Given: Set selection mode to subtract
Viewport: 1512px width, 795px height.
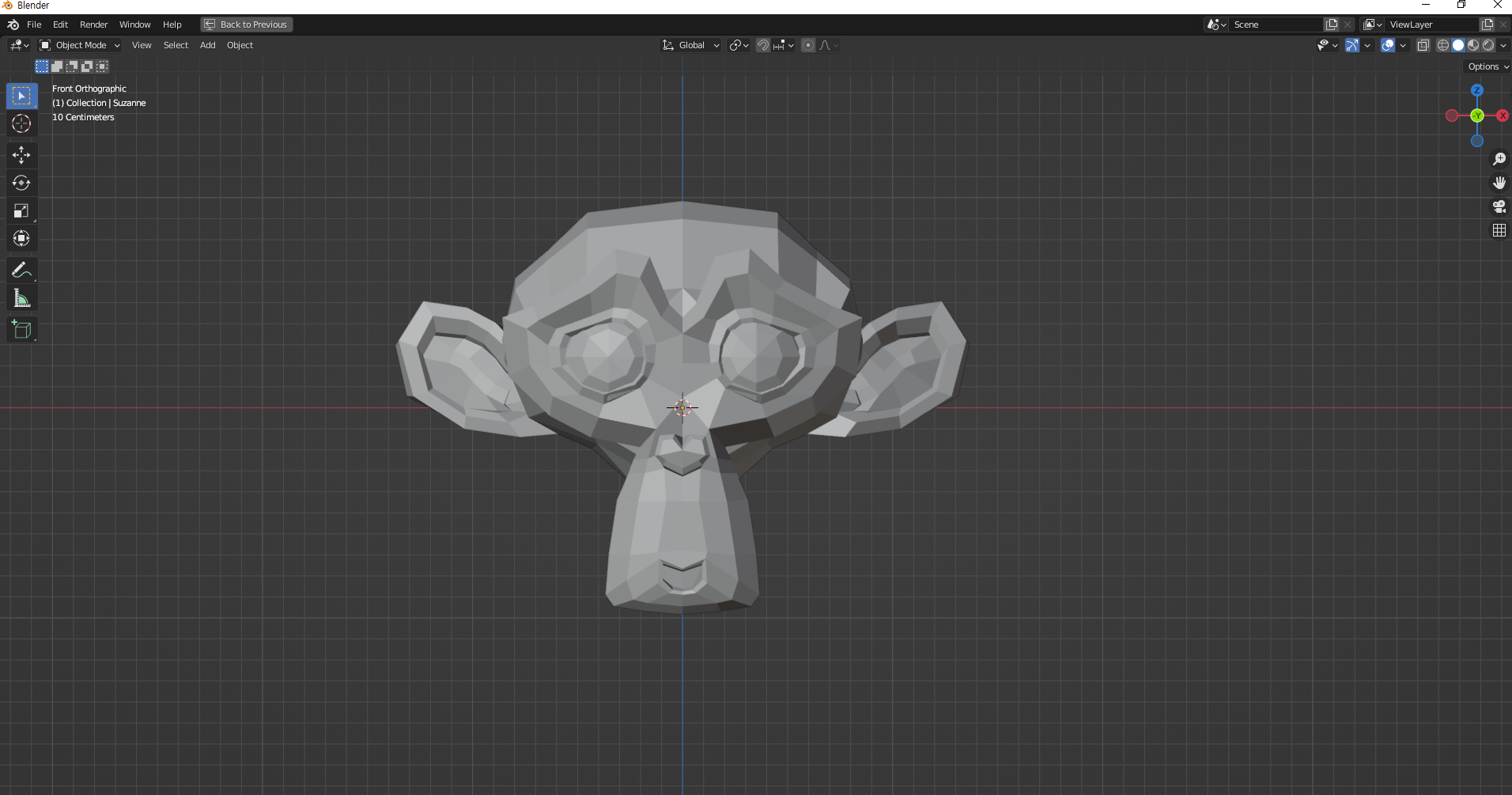Looking at the screenshot, I should pos(72,66).
